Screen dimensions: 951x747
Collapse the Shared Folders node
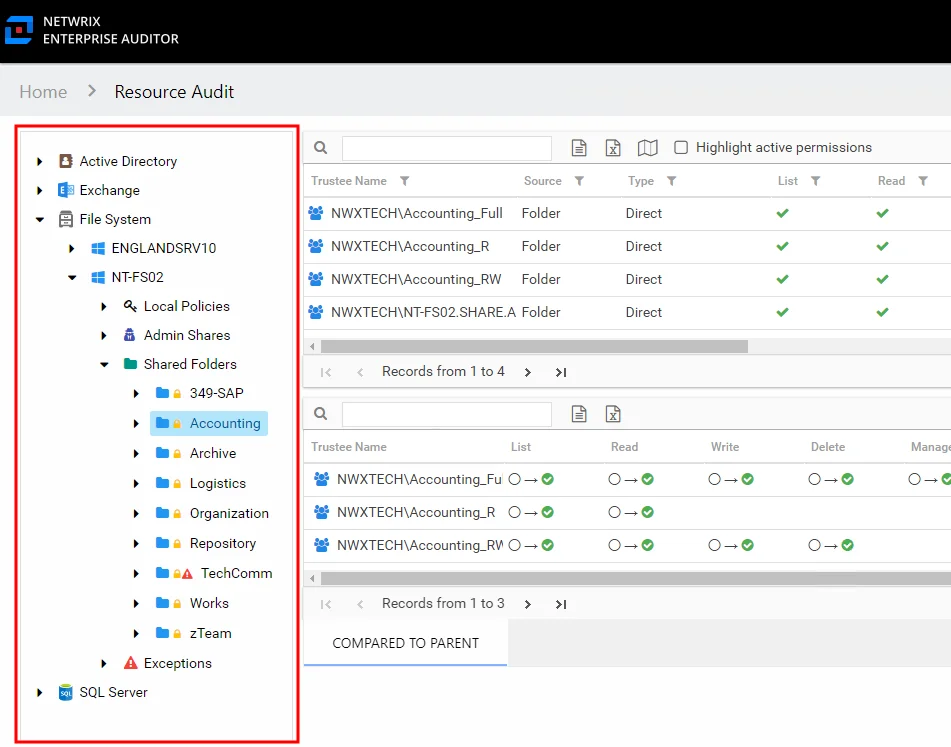104,364
